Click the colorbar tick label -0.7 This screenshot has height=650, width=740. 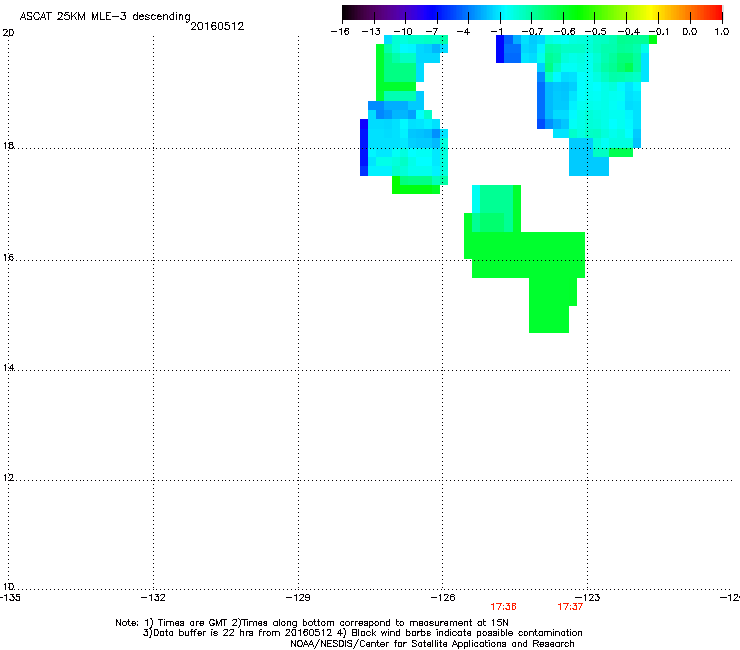[x=532, y=32]
